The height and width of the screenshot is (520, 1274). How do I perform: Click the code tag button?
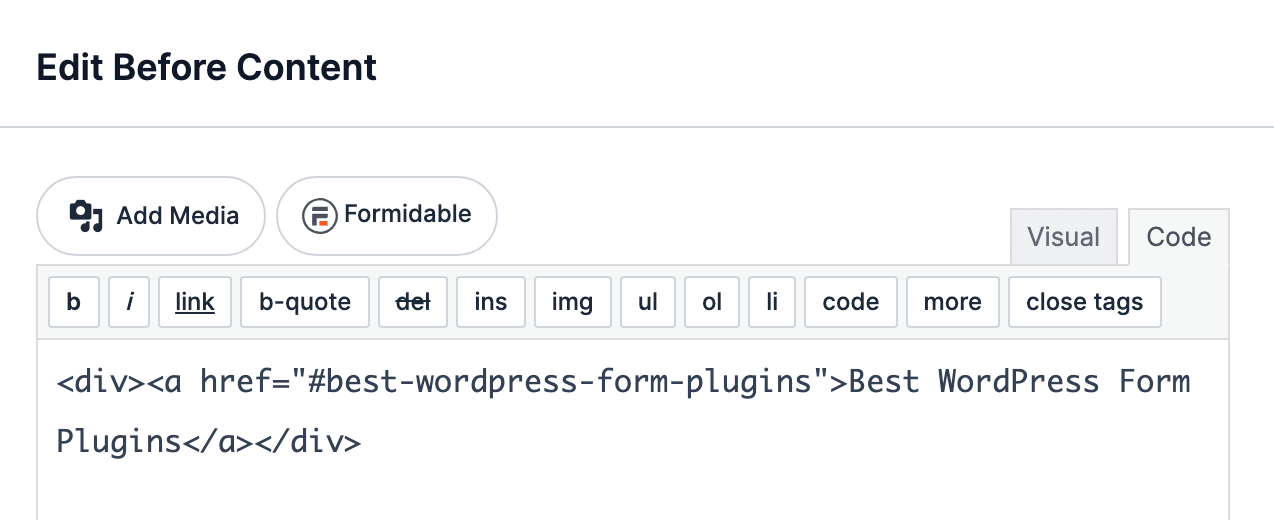(x=851, y=302)
